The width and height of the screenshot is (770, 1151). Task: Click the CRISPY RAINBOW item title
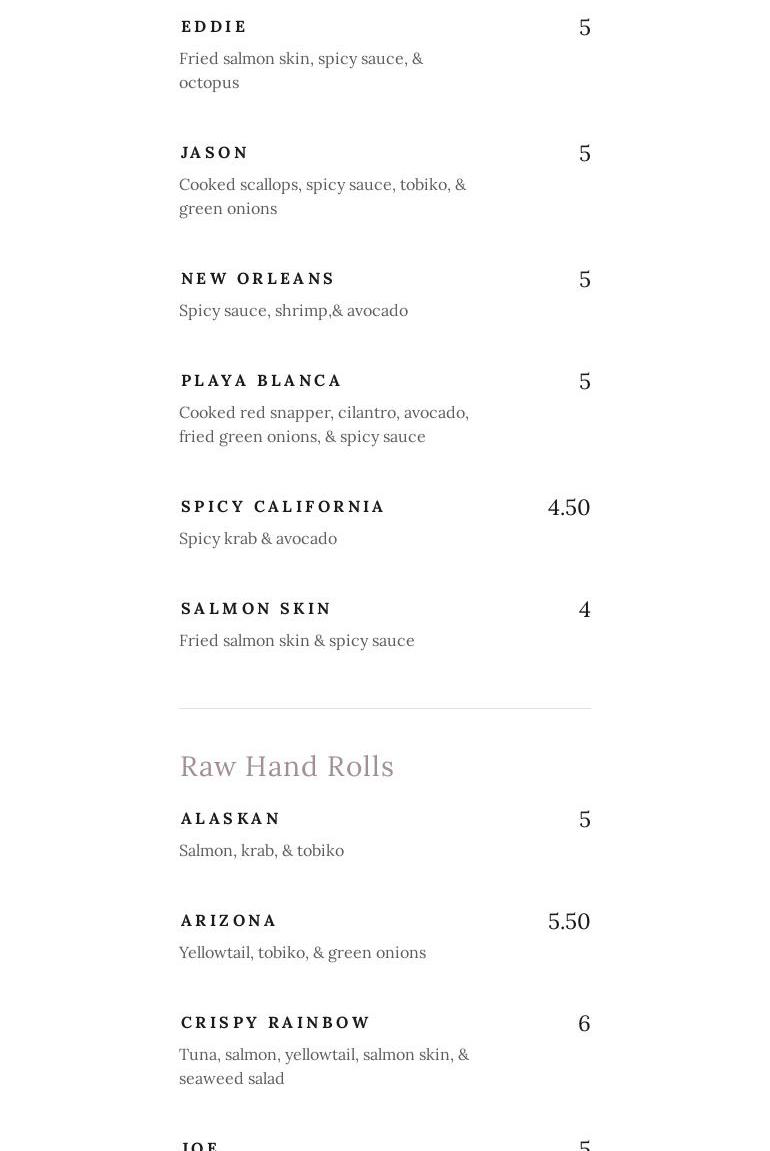pos(275,1023)
